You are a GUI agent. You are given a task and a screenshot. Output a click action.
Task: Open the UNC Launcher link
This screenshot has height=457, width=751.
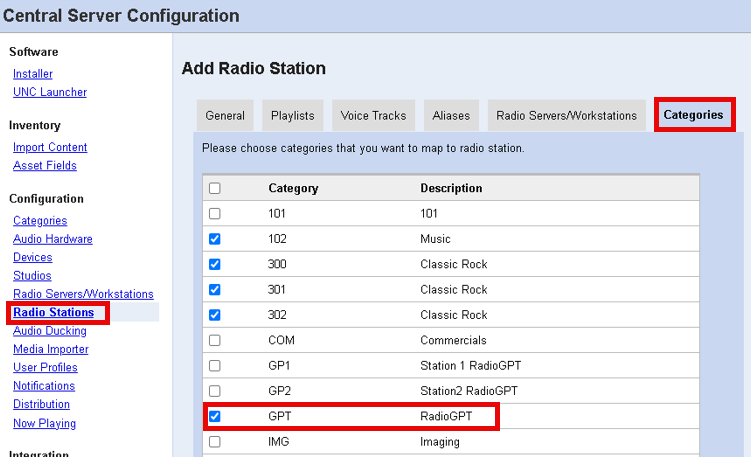click(x=50, y=92)
